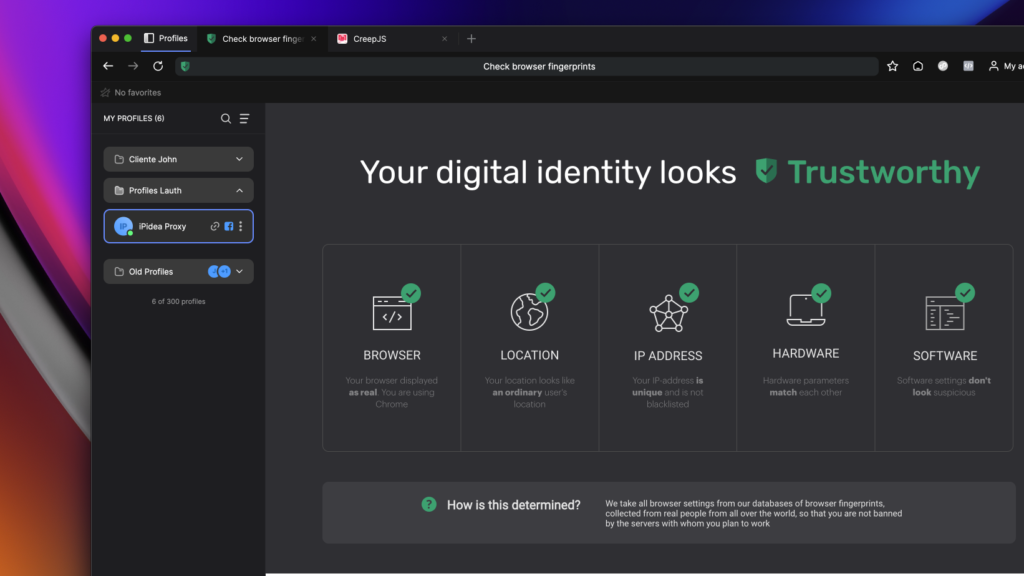The width and height of the screenshot is (1024, 576).
Task: Select the iPidea Proxy profile
Action: click(x=162, y=227)
